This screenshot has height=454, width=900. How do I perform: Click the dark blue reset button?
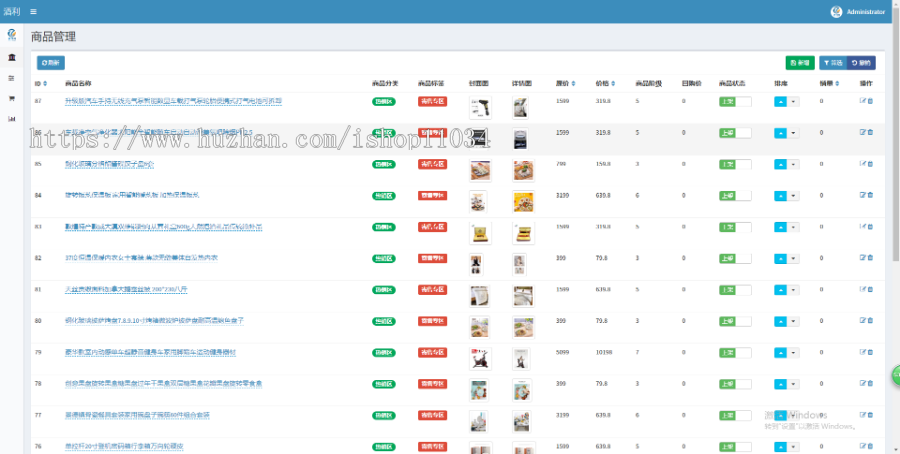(861, 63)
